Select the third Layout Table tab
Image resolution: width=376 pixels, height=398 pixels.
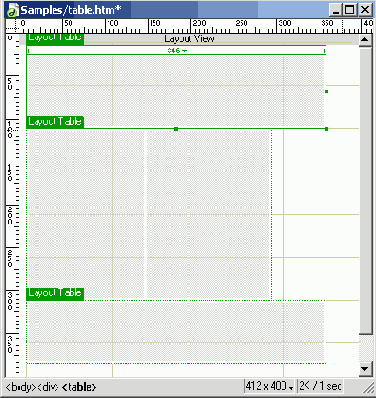click(x=55, y=293)
